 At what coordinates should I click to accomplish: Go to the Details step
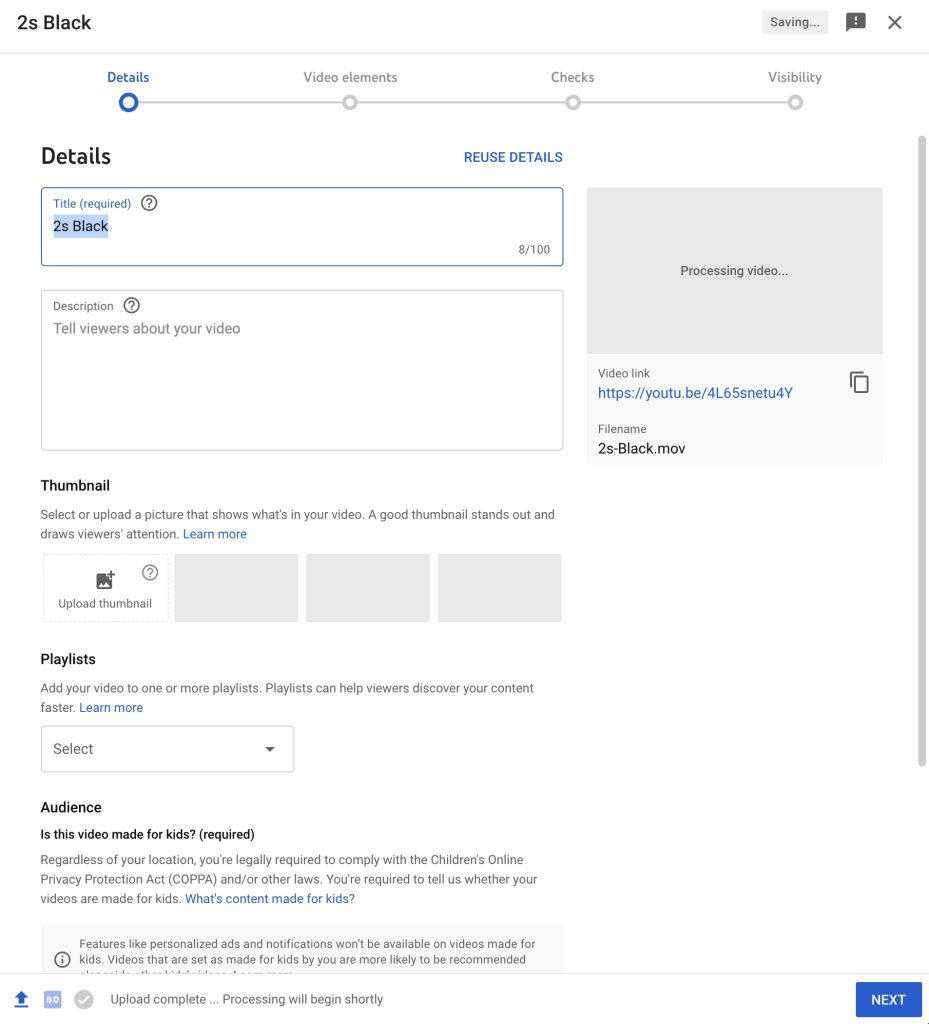click(128, 77)
